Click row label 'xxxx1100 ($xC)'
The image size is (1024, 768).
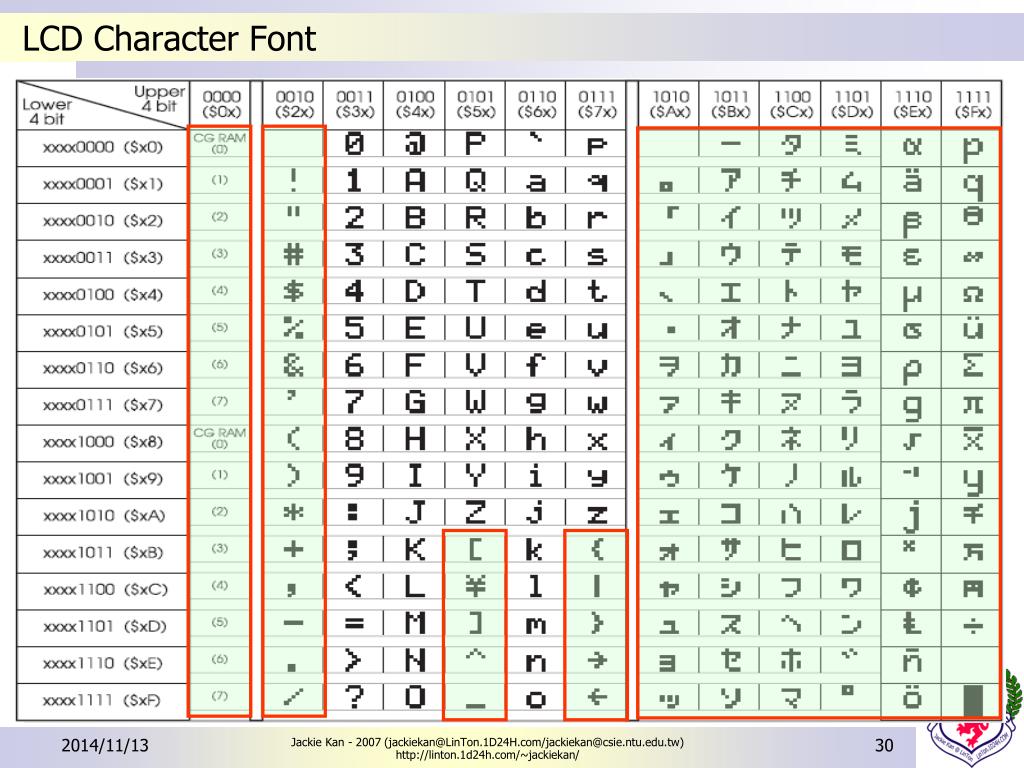click(x=105, y=590)
